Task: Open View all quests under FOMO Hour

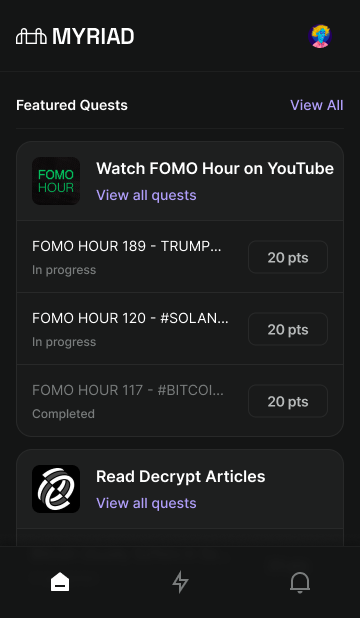Action: point(146,195)
